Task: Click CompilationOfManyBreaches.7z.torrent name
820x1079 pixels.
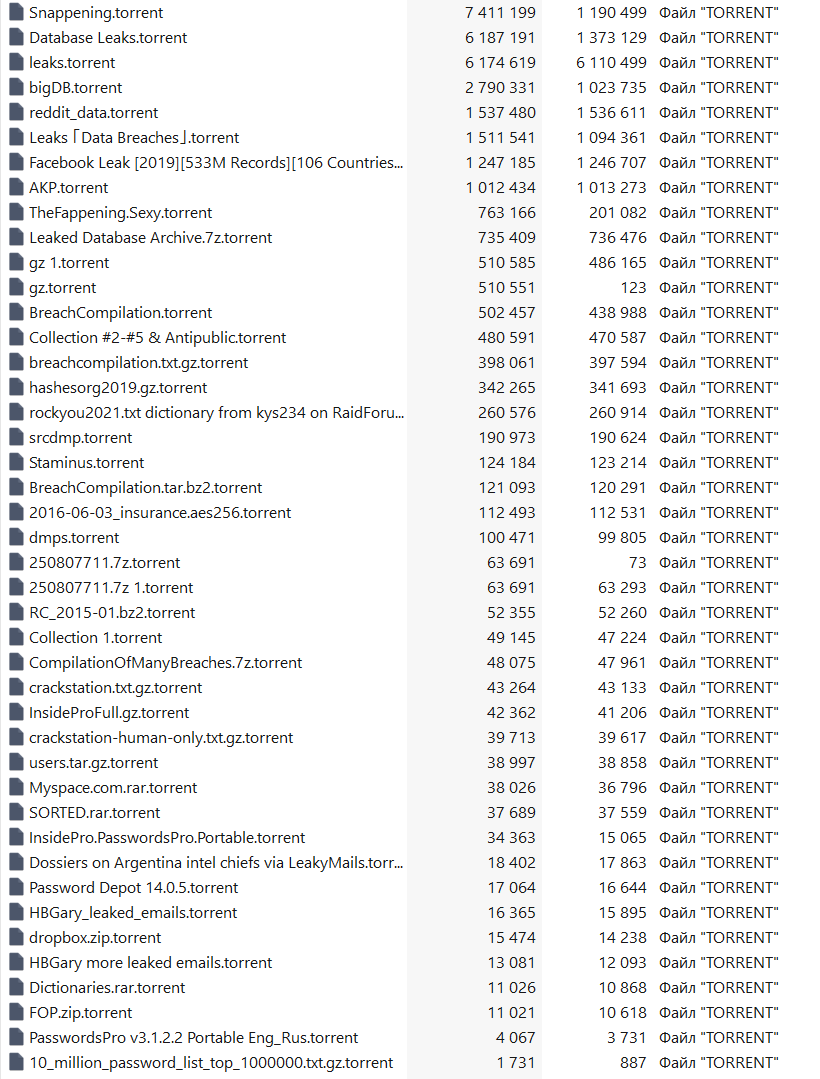Action: click(x=165, y=663)
